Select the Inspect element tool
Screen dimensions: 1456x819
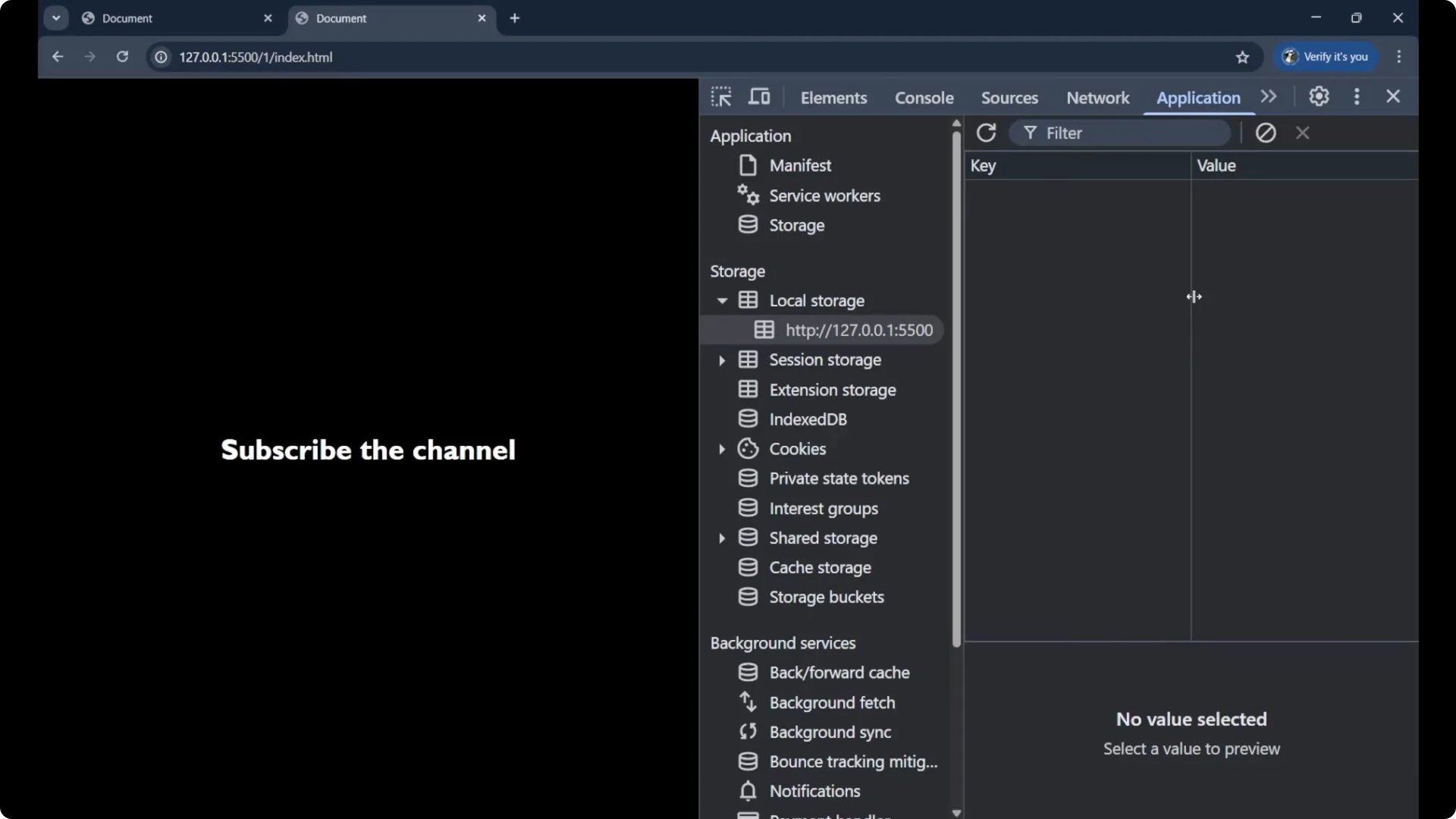720,97
